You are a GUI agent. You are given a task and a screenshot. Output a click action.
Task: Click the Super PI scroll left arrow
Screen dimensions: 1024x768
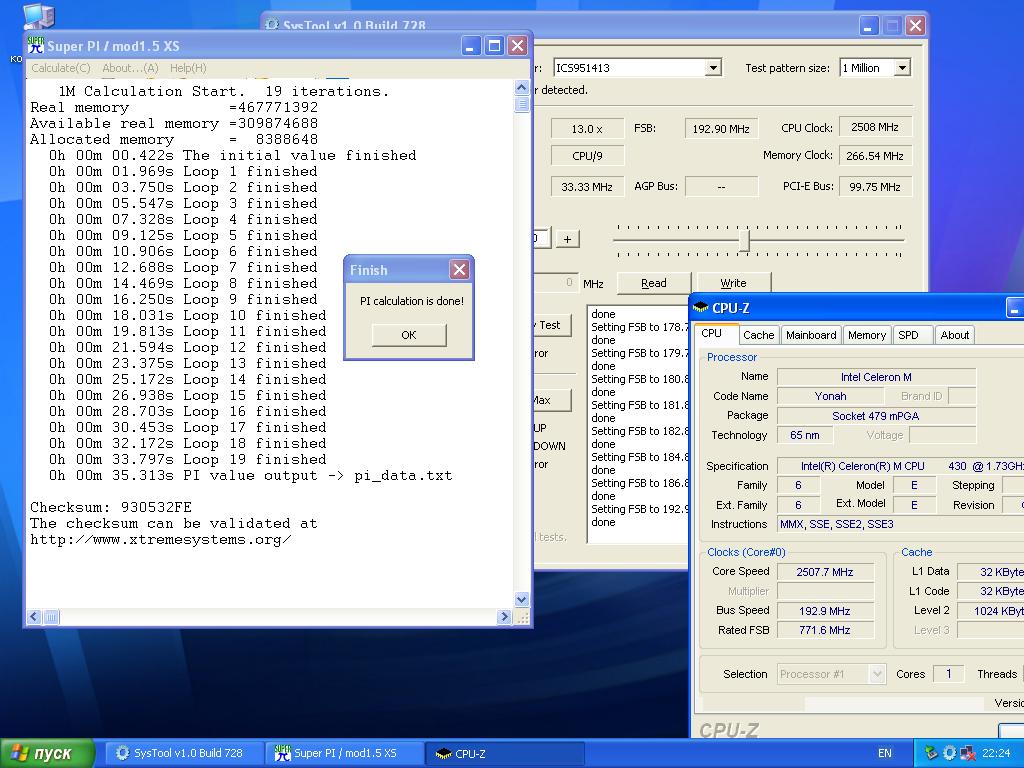[x=35, y=616]
